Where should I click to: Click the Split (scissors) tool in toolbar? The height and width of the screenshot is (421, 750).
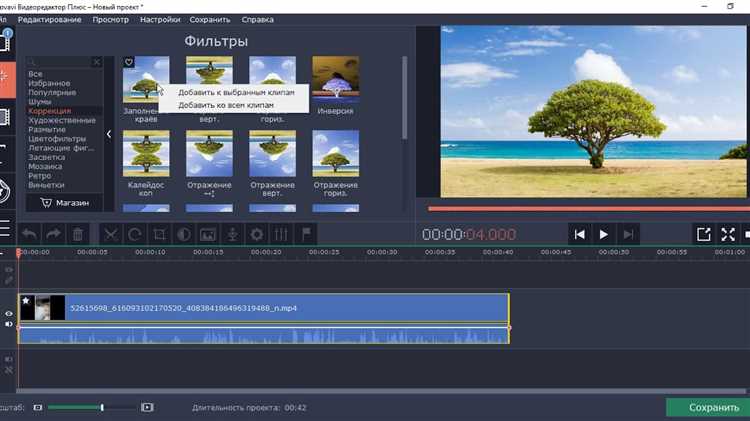coord(110,234)
